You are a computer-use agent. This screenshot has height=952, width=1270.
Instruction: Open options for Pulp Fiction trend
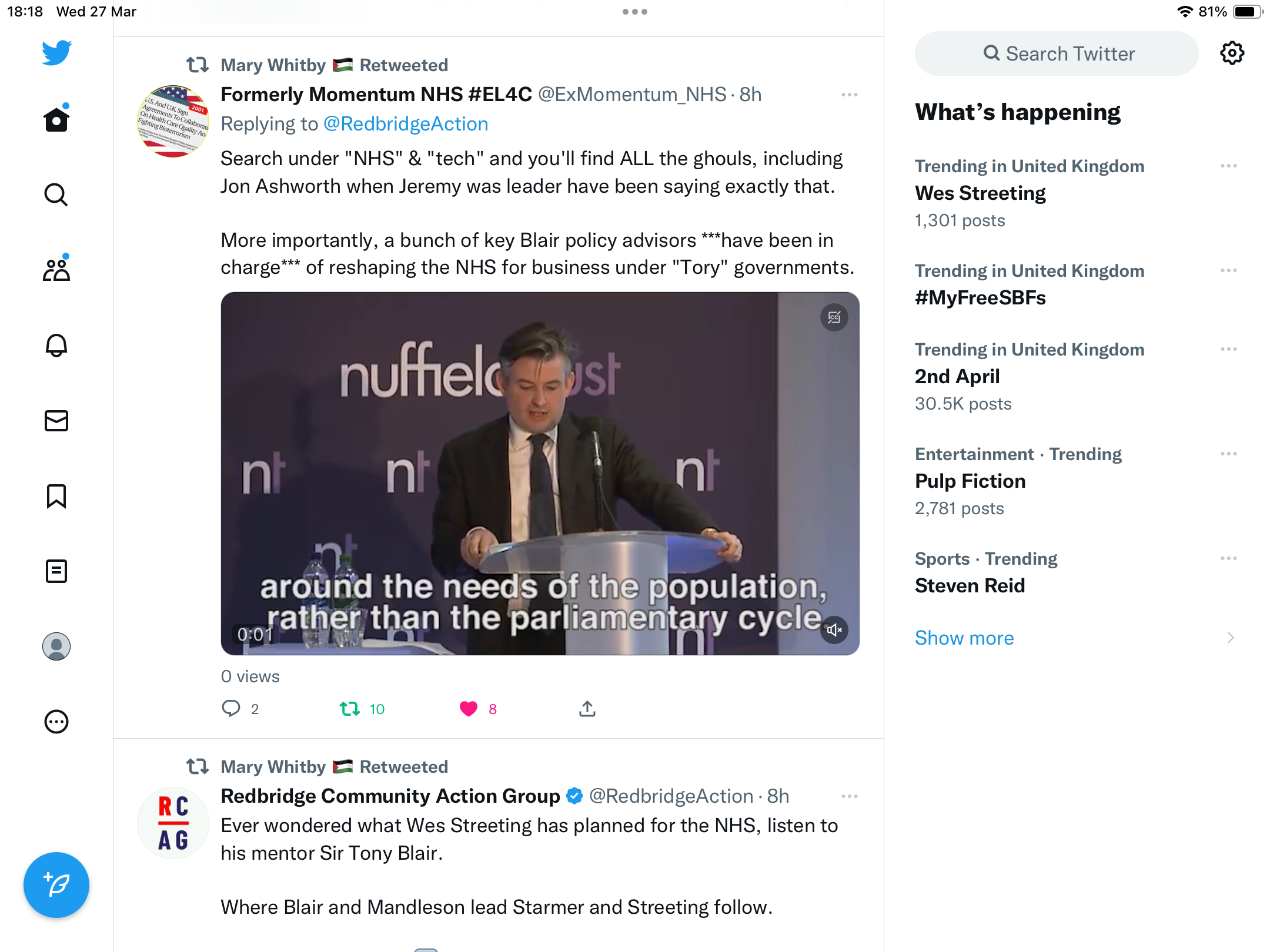(1229, 454)
